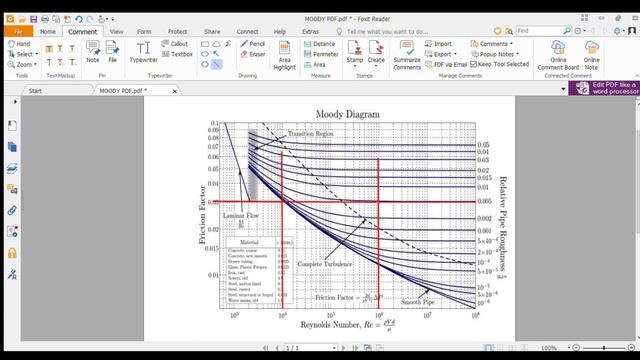Click the Find search field

click(x=539, y=31)
